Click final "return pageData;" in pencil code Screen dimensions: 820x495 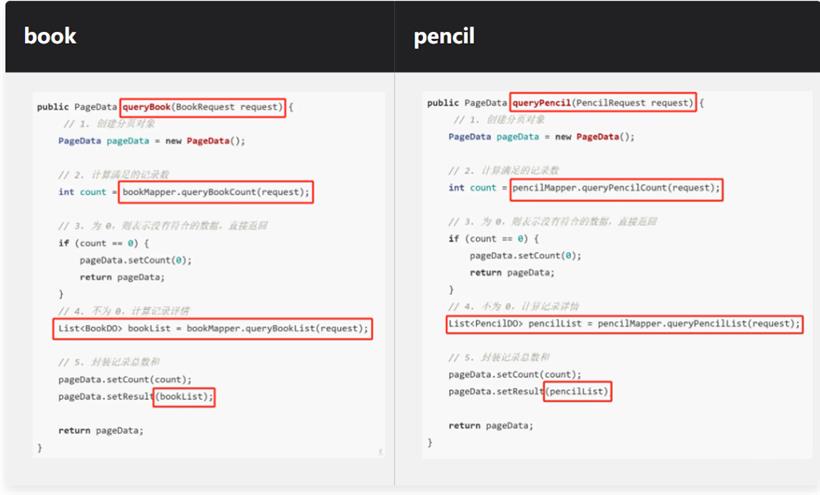[491, 426]
